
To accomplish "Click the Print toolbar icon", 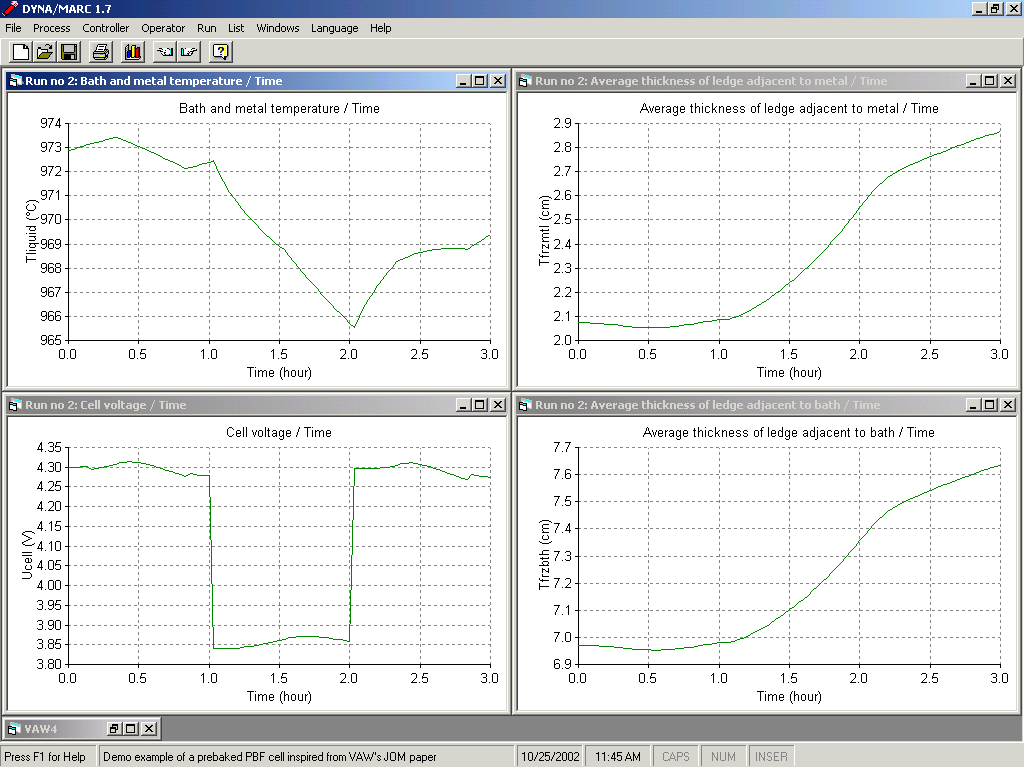I will (101, 51).
